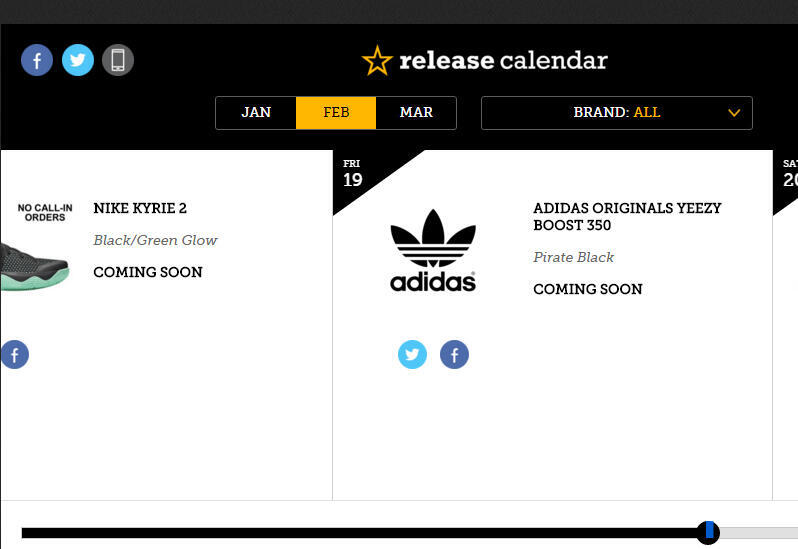The height and width of the screenshot is (549, 798).
Task: Click the FRI 19 date marker
Action: tap(352, 174)
